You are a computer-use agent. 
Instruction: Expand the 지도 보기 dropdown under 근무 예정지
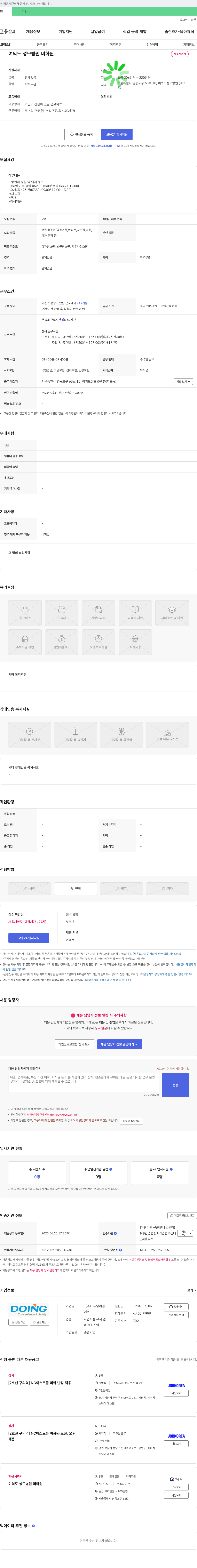pyautogui.click(x=183, y=382)
